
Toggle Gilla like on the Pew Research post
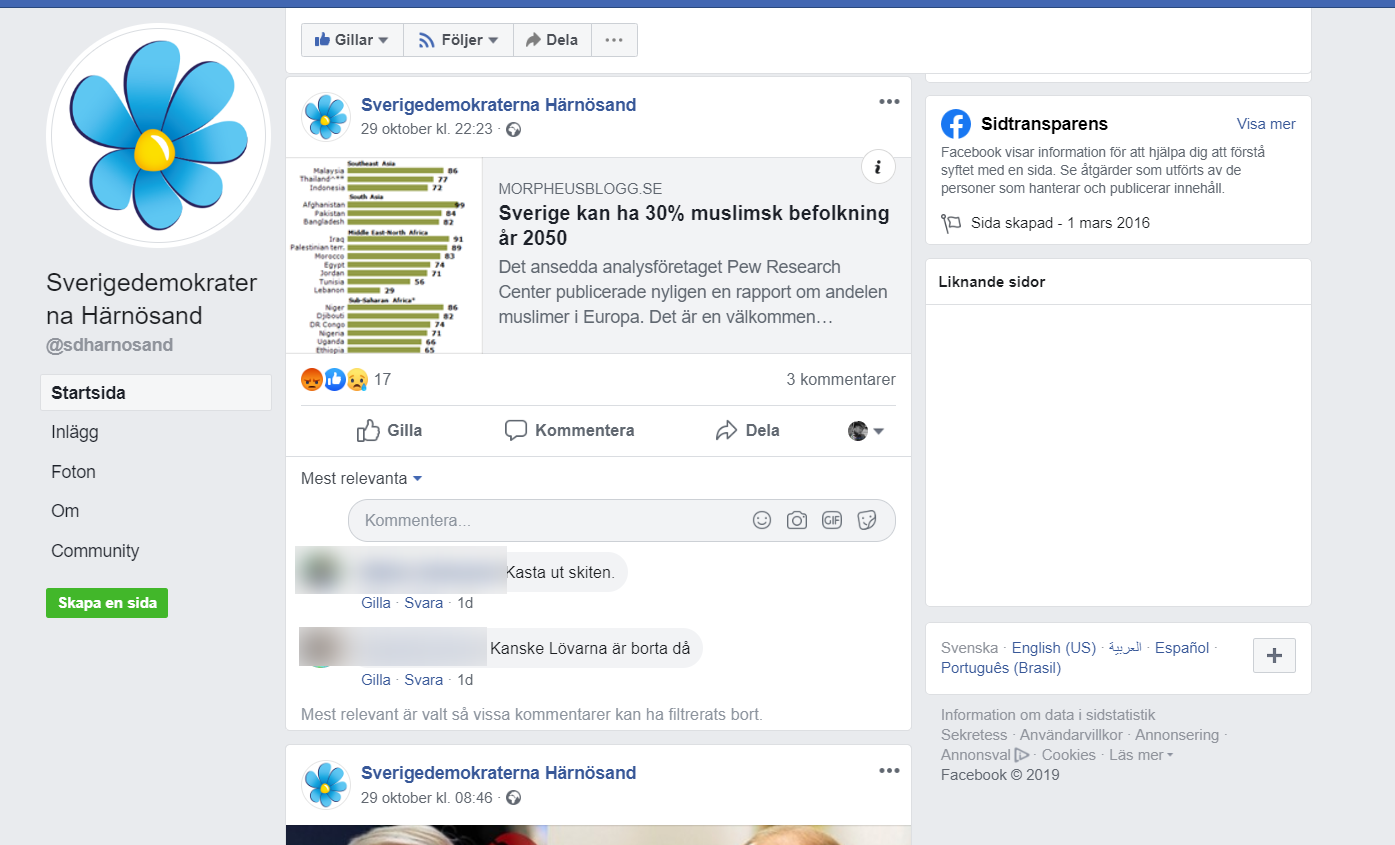[389, 431]
